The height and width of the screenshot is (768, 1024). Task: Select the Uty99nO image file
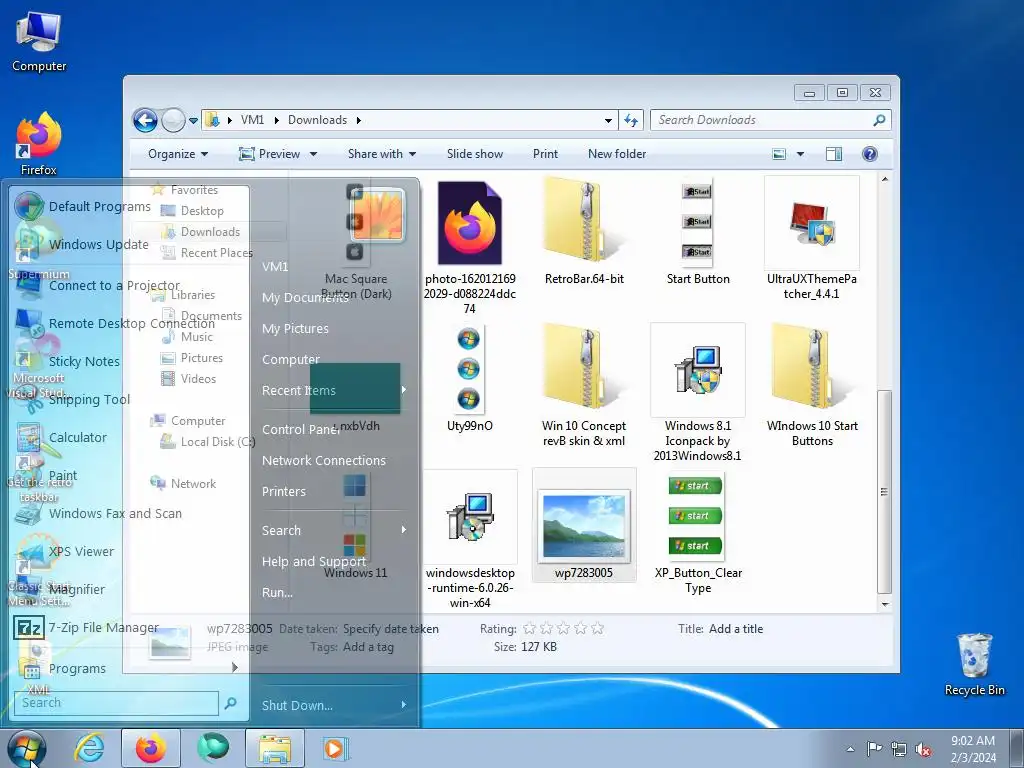click(x=469, y=369)
